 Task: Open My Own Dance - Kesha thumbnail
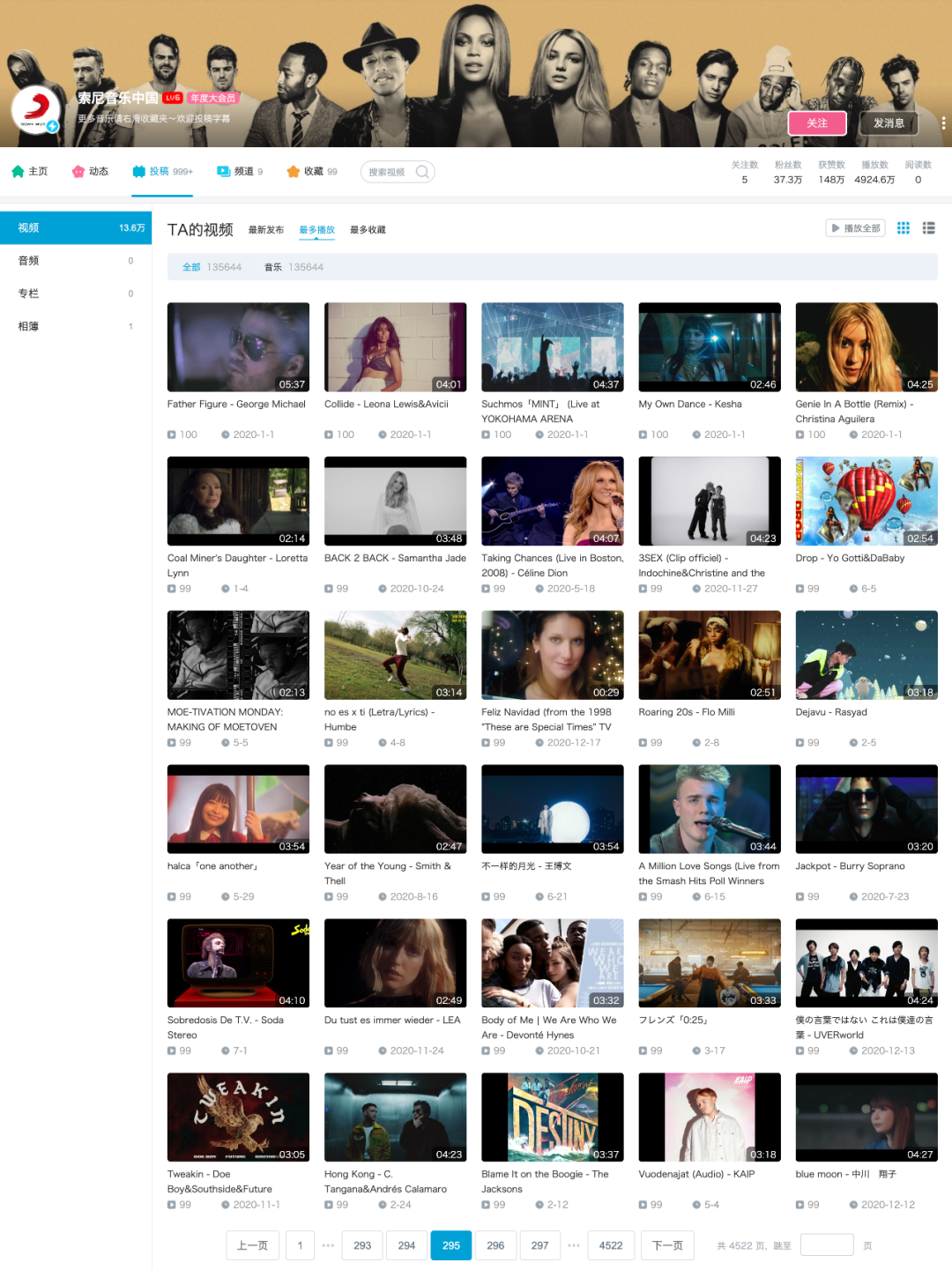click(710, 347)
